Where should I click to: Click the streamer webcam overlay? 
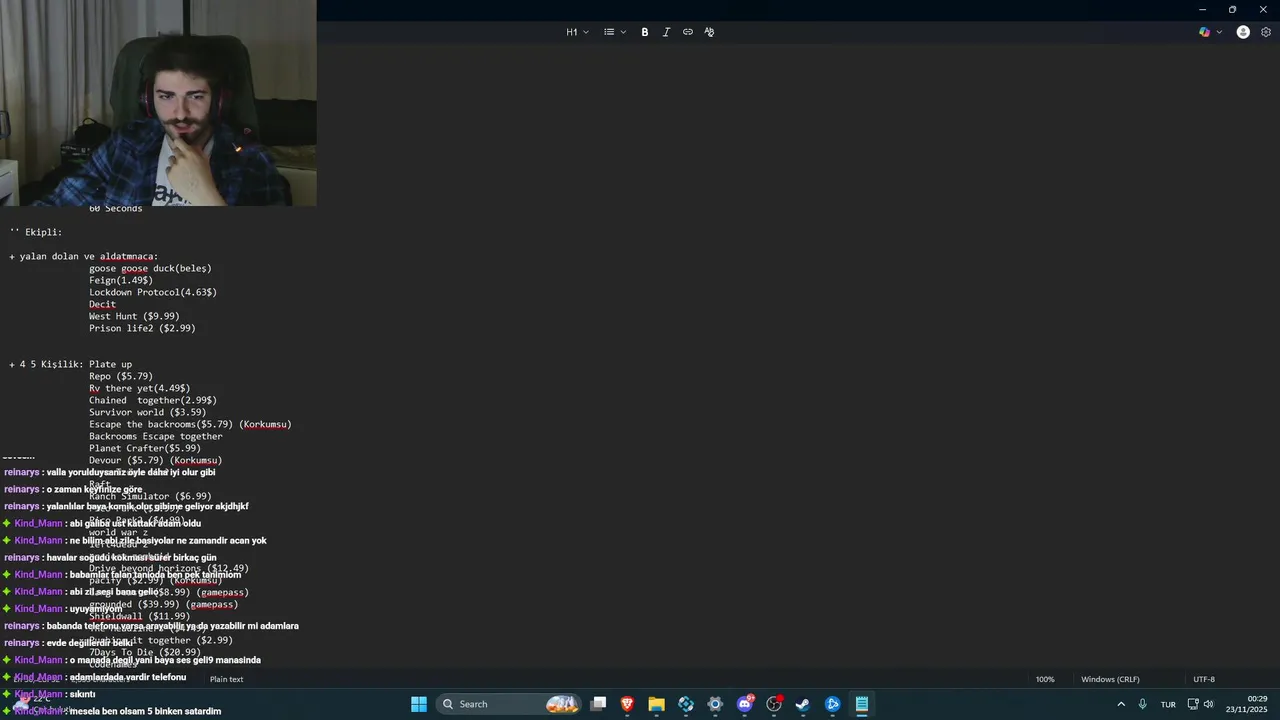point(158,103)
